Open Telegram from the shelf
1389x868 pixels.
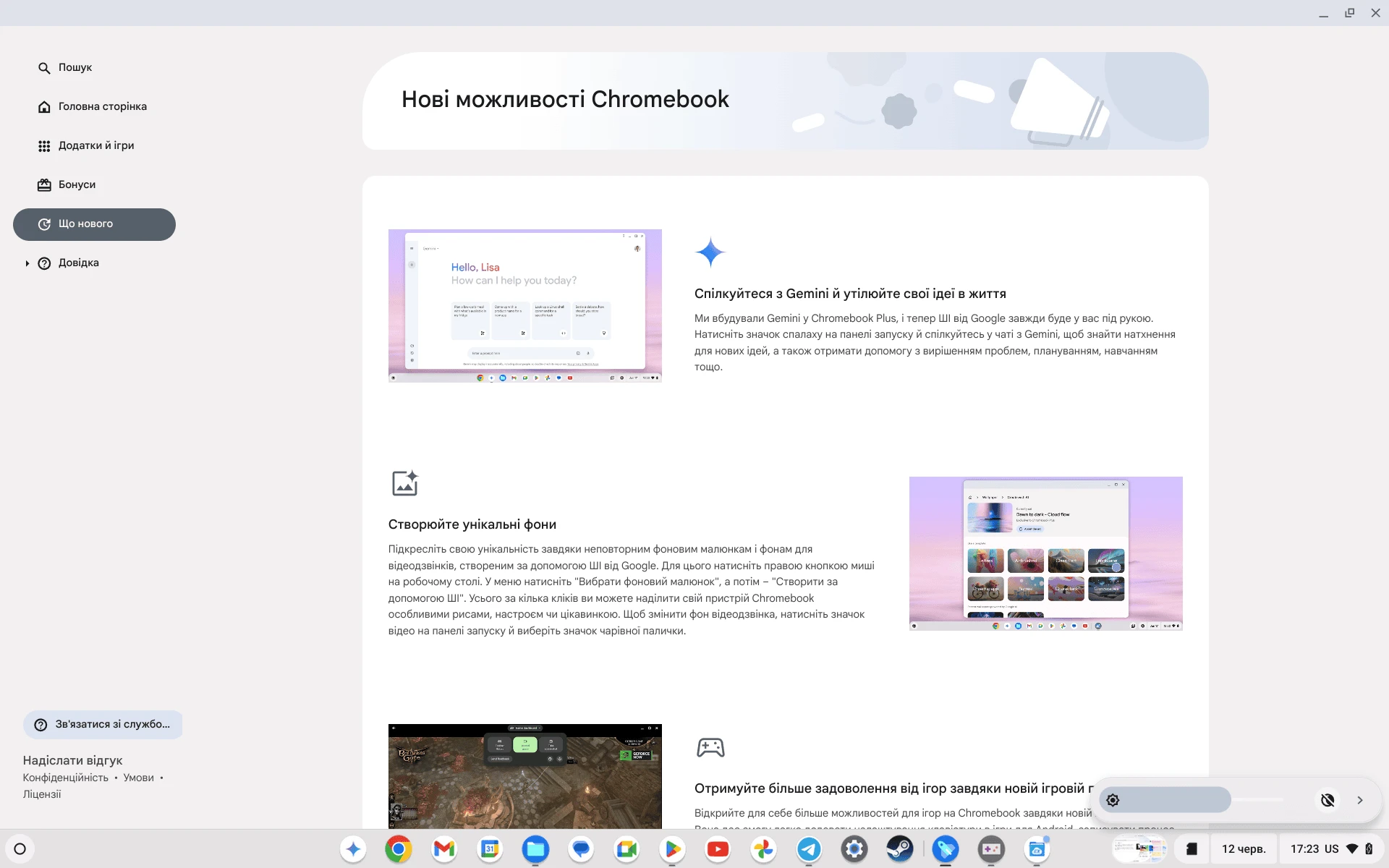[809, 849]
